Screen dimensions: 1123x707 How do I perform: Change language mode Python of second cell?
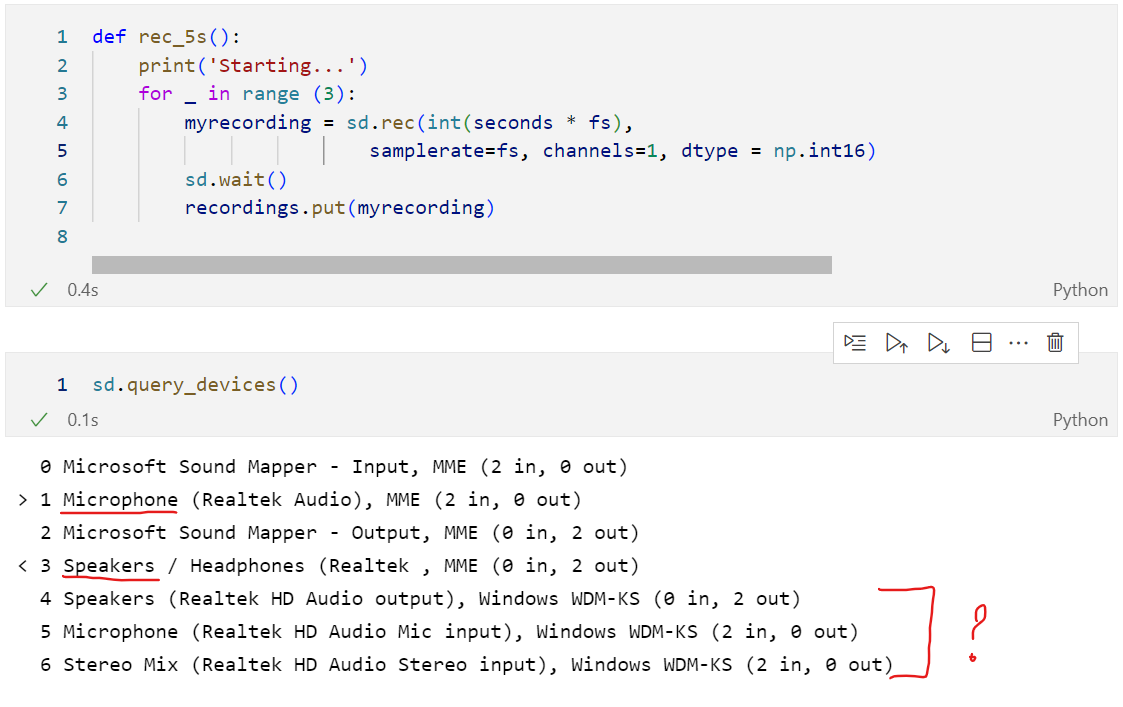click(1080, 419)
